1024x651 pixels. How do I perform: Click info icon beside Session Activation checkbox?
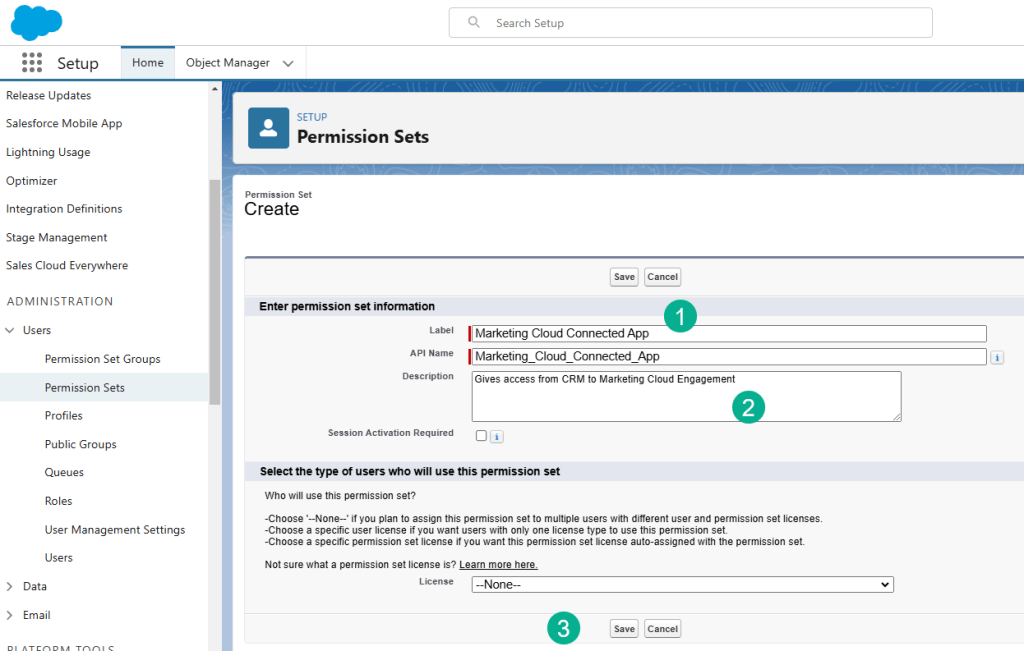tap(497, 436)
